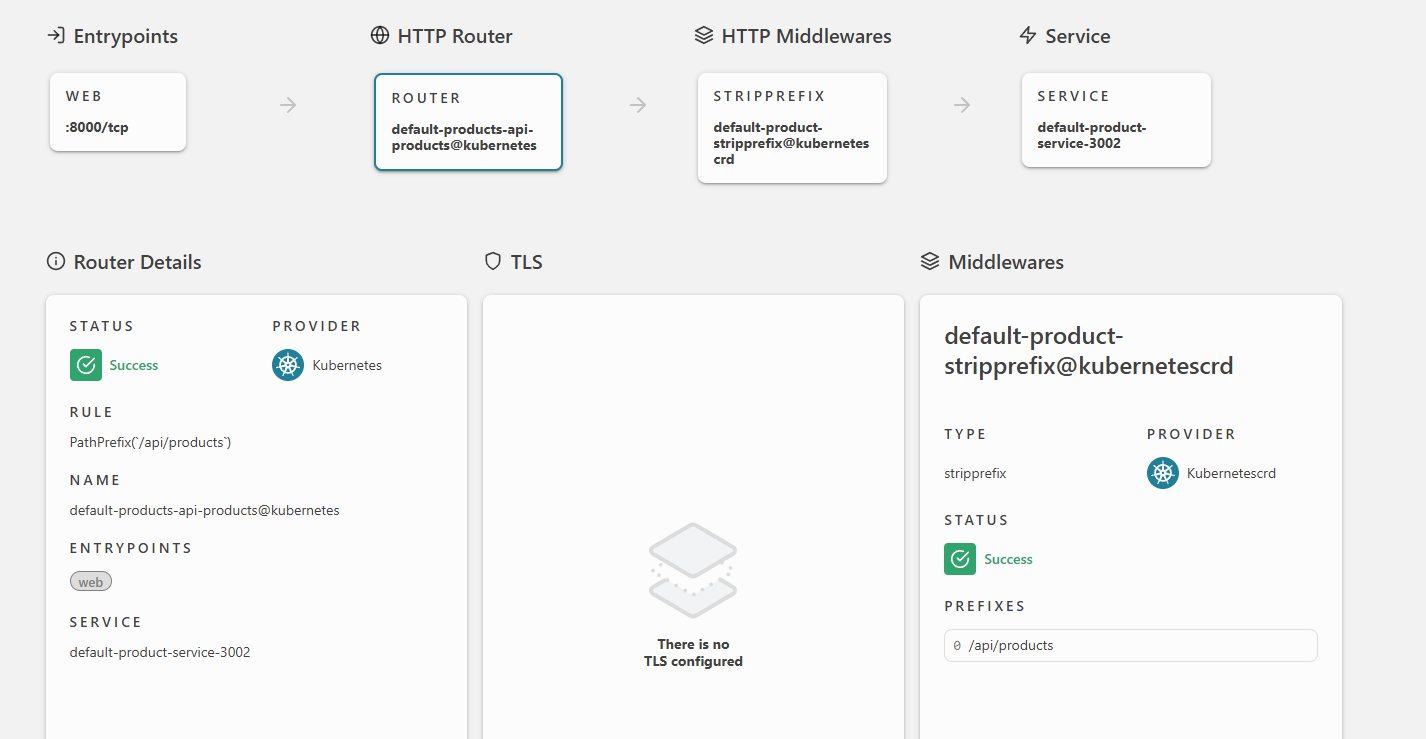Open the default-product-service-3002 service card
Screen dimensions: 1426x739
[1116, 120]
